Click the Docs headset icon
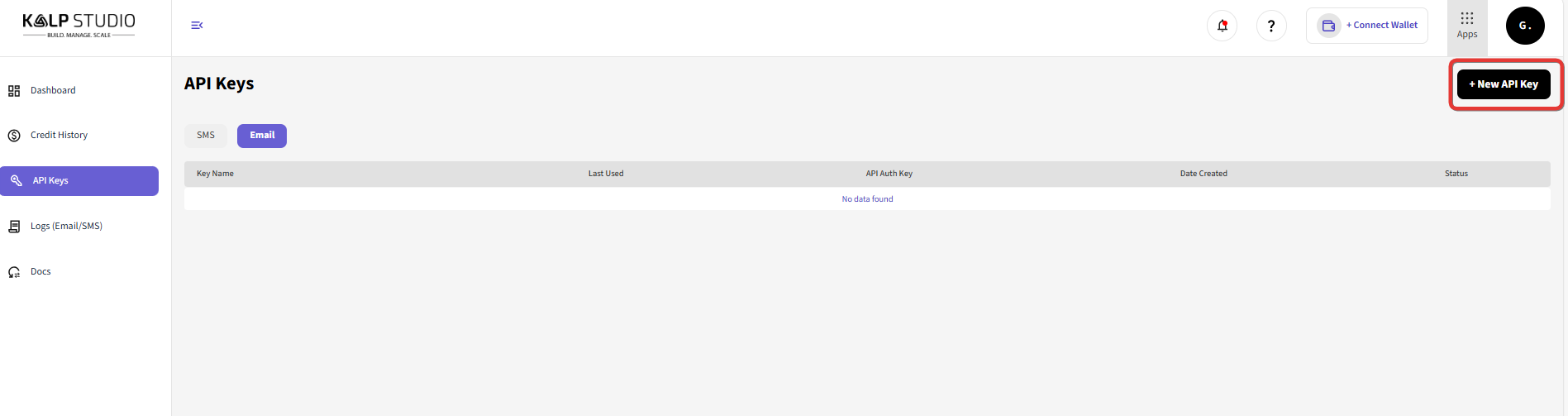 point(14,272)
